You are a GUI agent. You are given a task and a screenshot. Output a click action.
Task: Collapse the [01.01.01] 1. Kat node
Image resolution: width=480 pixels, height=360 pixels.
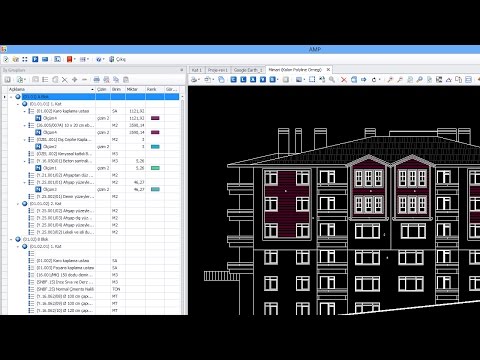click(18, 104)
